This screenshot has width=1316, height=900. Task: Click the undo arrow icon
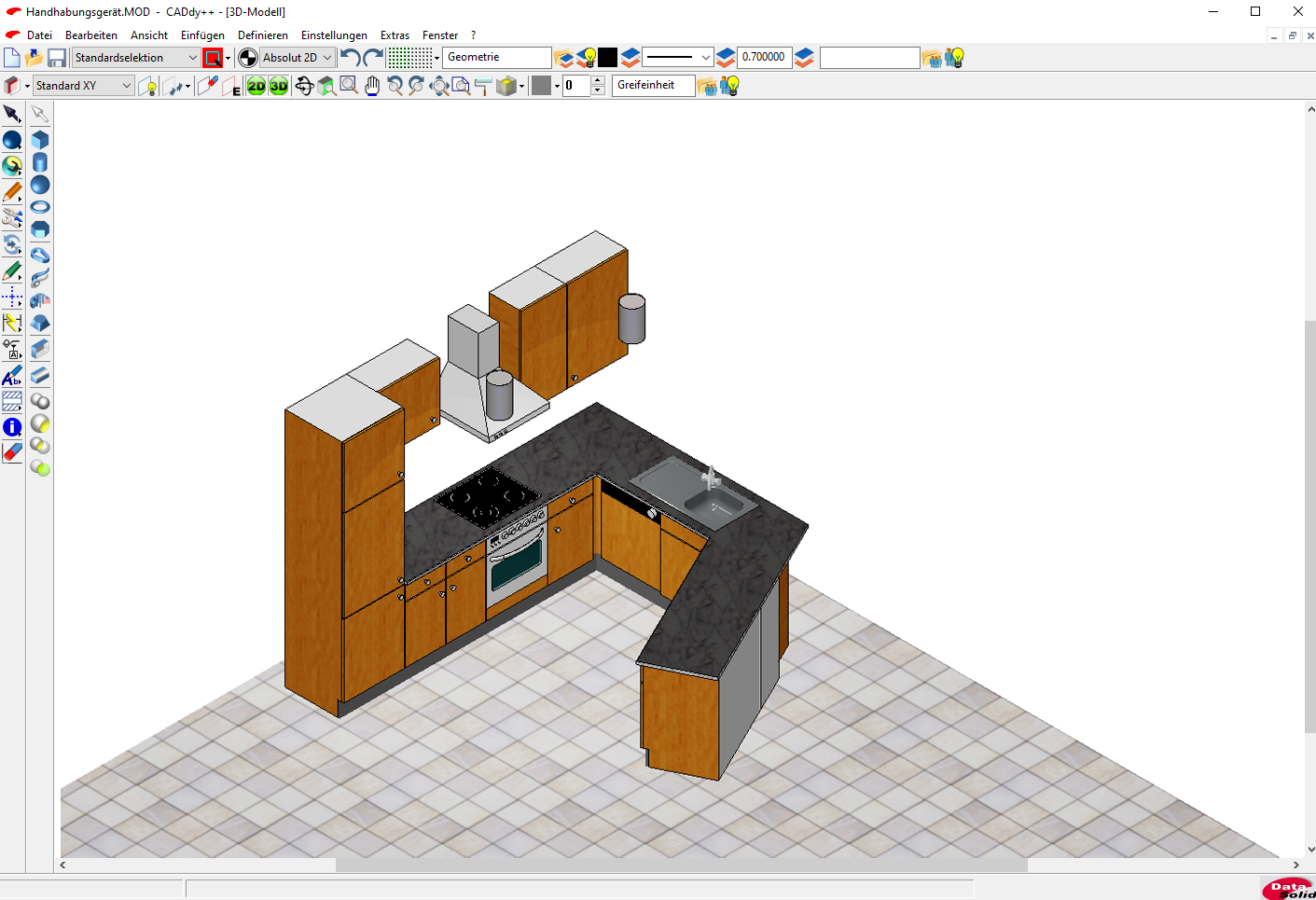(x=350, y=58)
